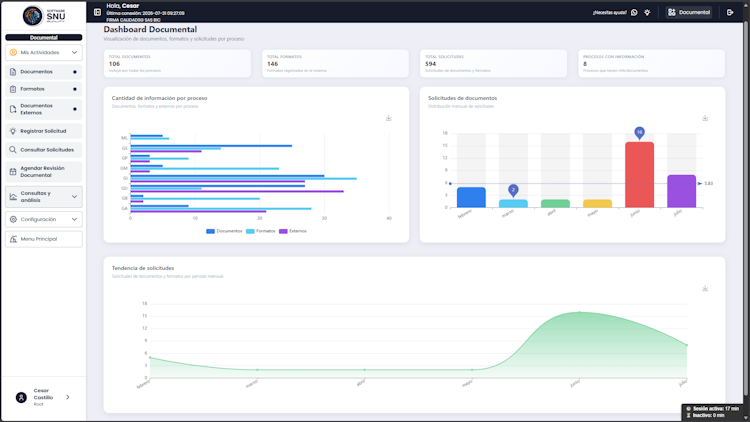Click the logout icon in header
Screen dimensions: 750x422
730,12
